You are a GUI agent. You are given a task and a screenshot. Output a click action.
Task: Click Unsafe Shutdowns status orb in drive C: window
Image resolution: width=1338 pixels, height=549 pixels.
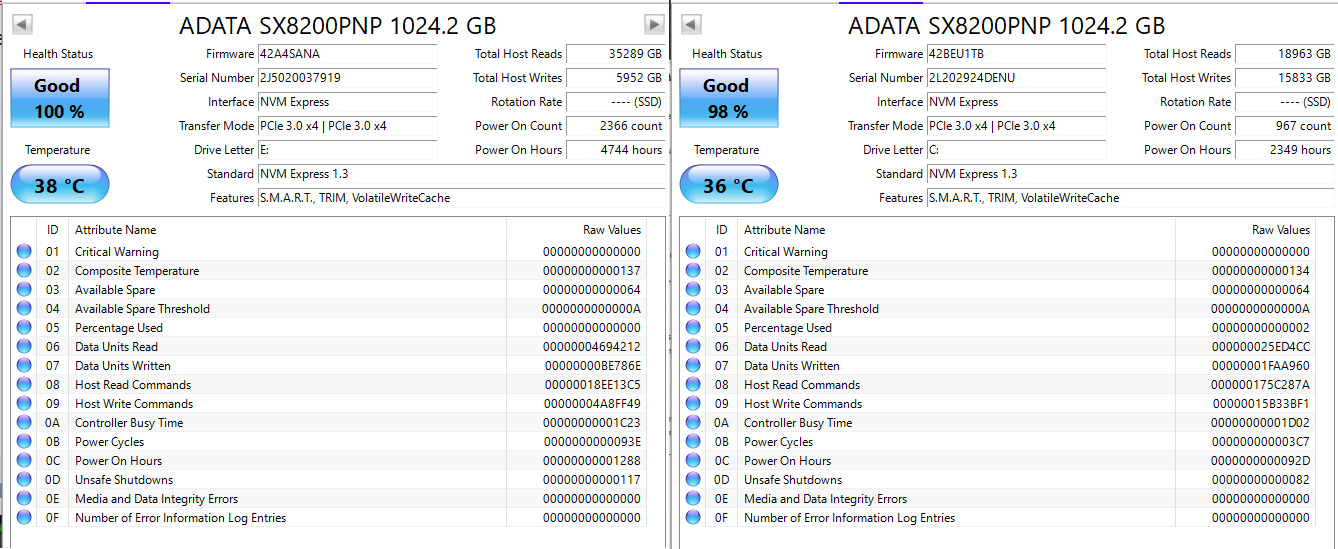693,480
